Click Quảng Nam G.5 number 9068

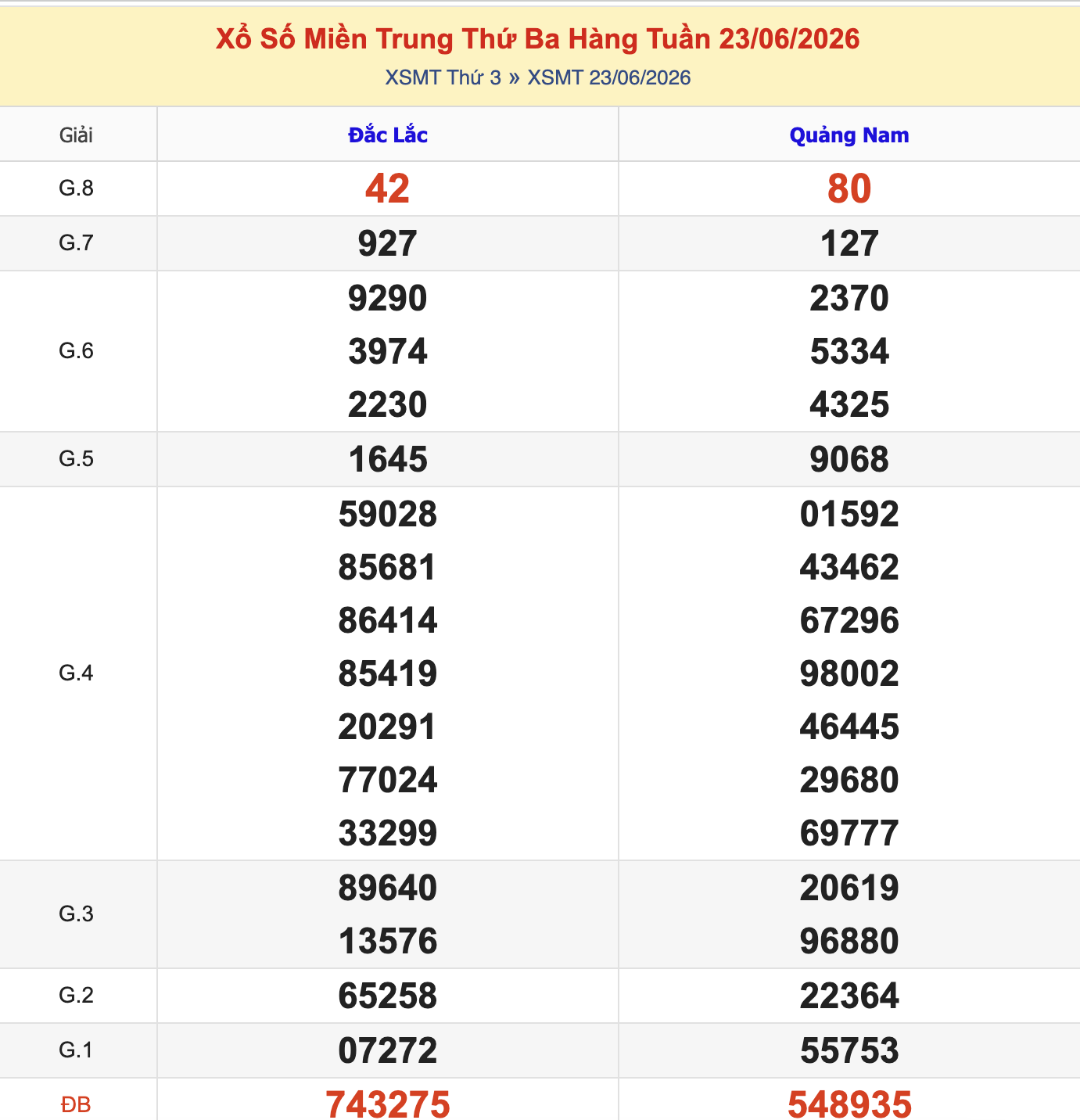pyautogui.click(x=849, y=459)
